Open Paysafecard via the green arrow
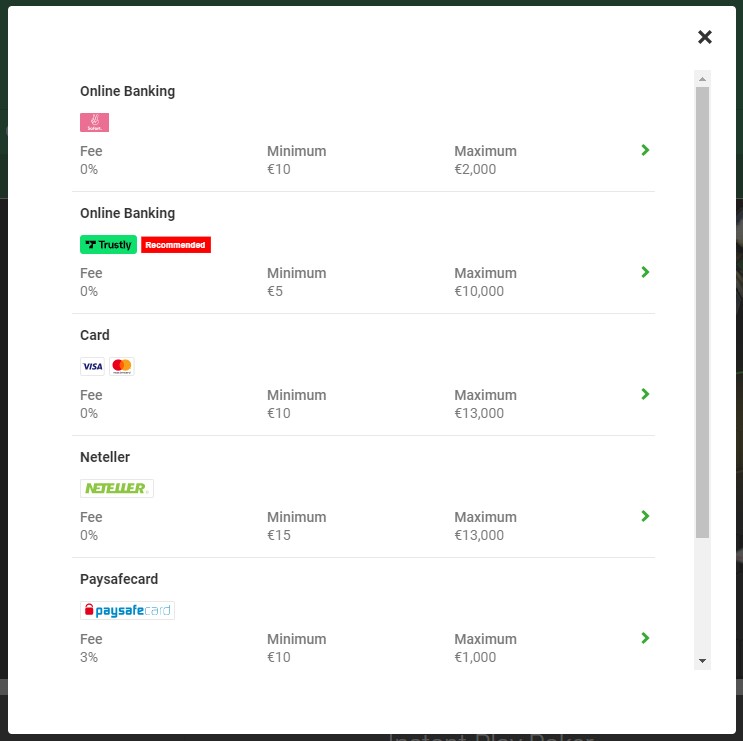Screen dimensions: 743x741 pos(645,638)
